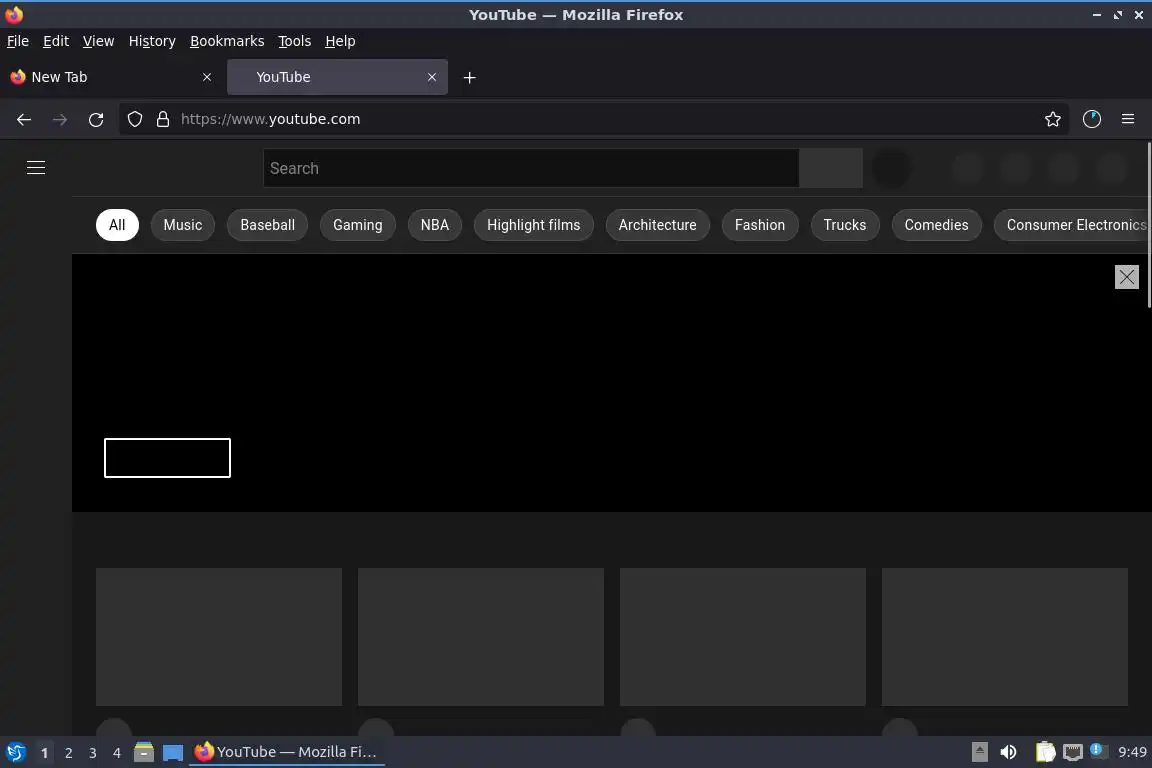The image size is (1152, 768).
Task: Open the Firefox application menu
Action: coord(1128,119)
